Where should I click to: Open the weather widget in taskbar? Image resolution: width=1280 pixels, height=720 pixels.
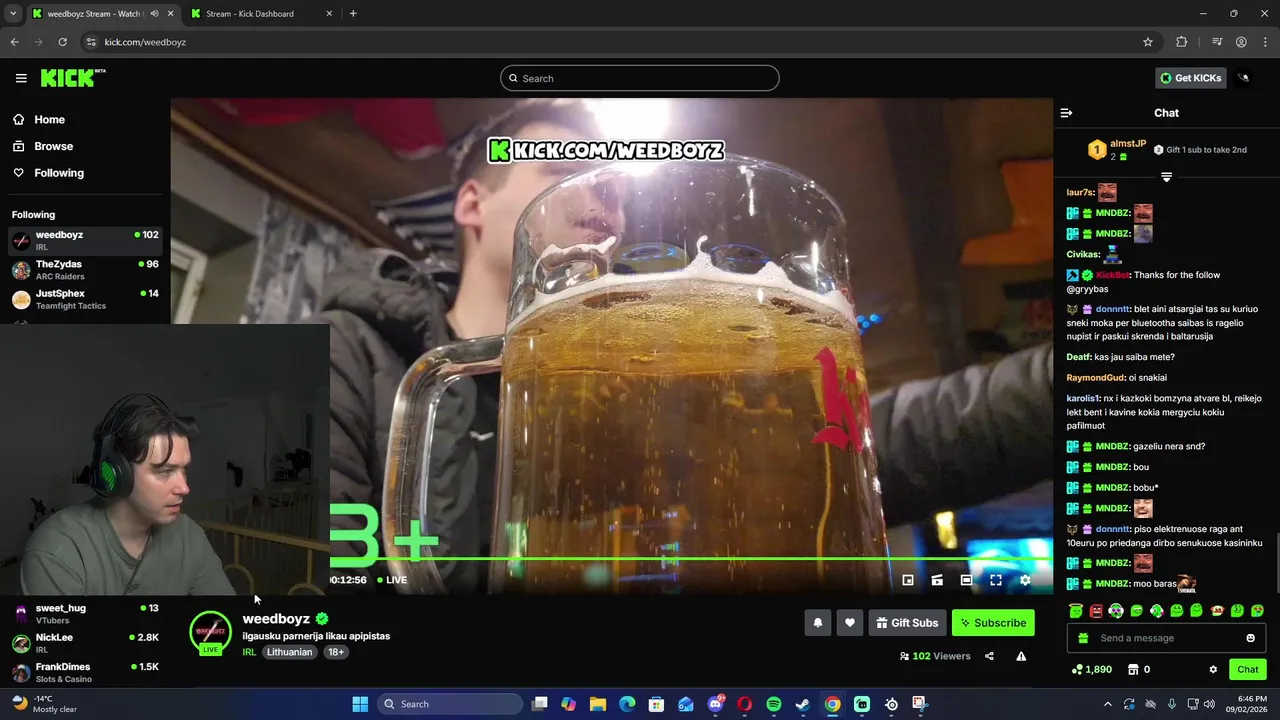43,704
